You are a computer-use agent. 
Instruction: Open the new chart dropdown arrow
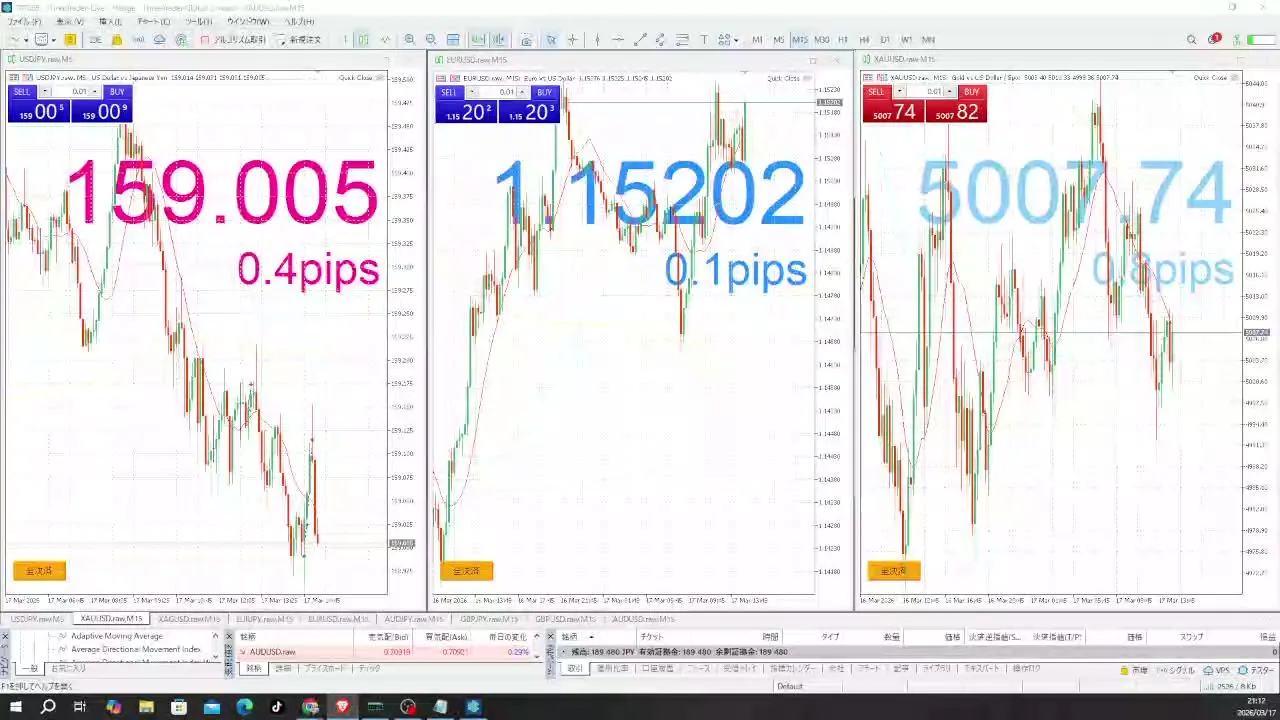[x=26, y=40]
